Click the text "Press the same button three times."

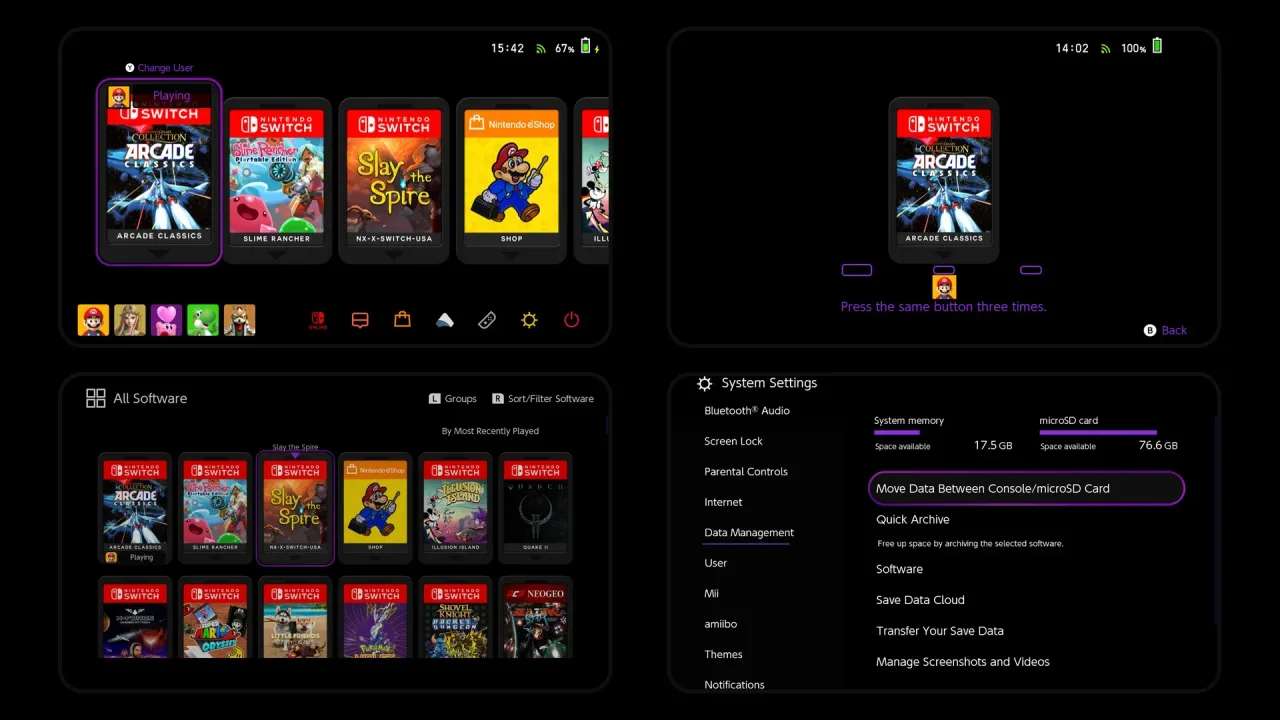[x=943, y=307]
